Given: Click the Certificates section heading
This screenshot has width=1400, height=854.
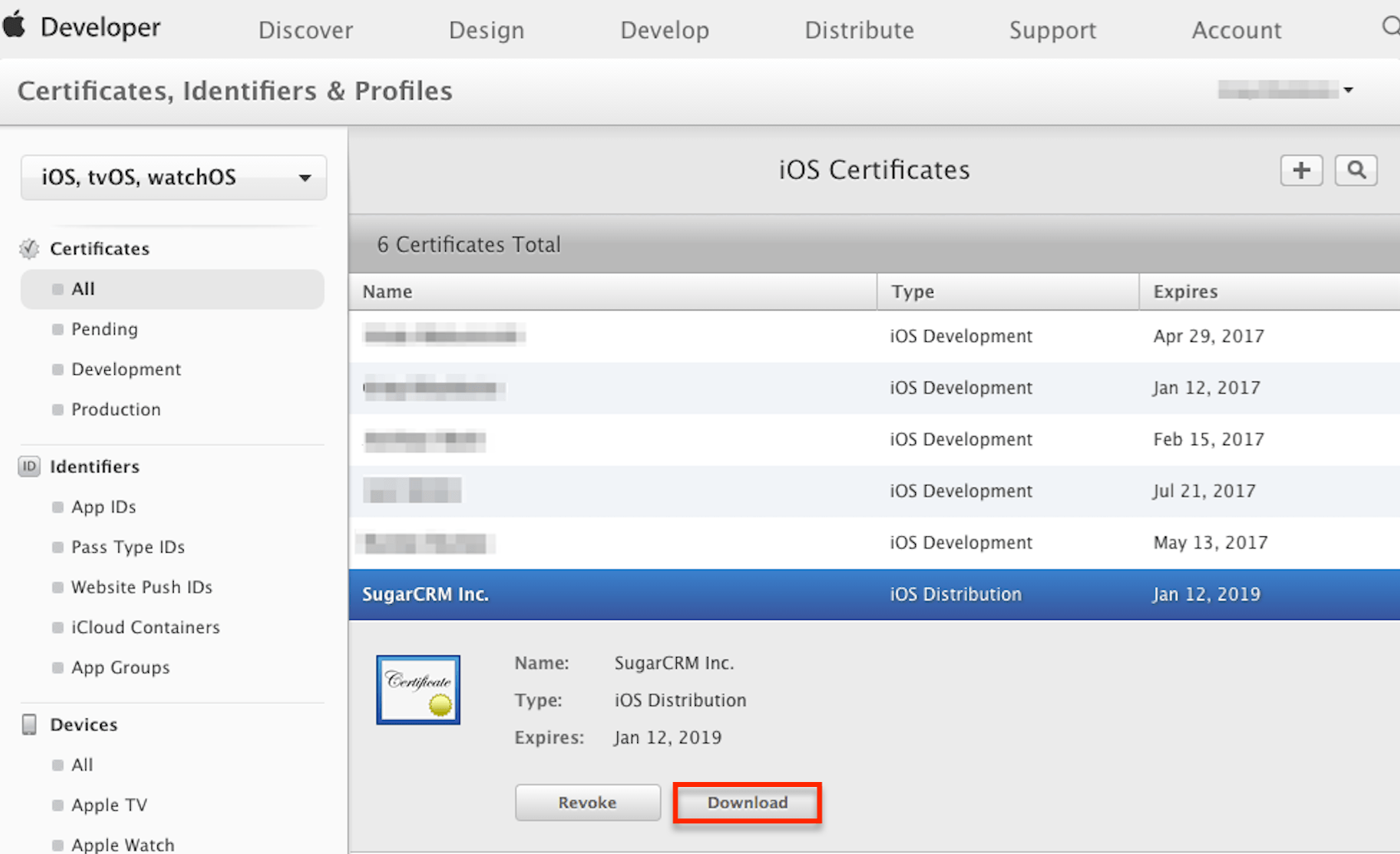Looking at the screenshot, I should [99, 248].
